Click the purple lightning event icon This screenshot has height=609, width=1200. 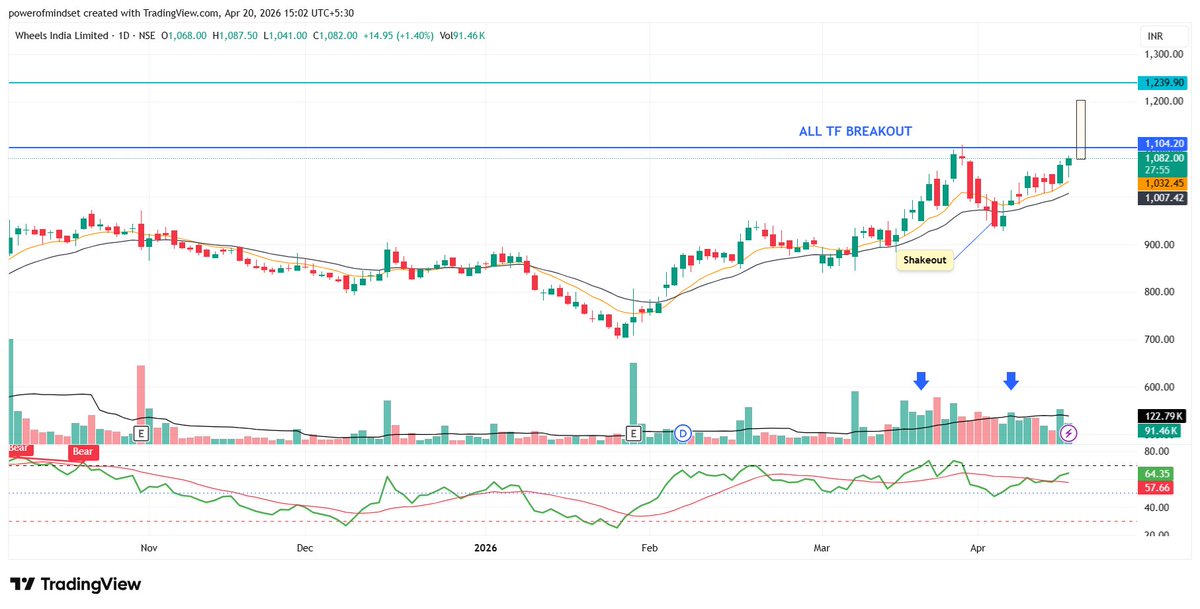1069,433
